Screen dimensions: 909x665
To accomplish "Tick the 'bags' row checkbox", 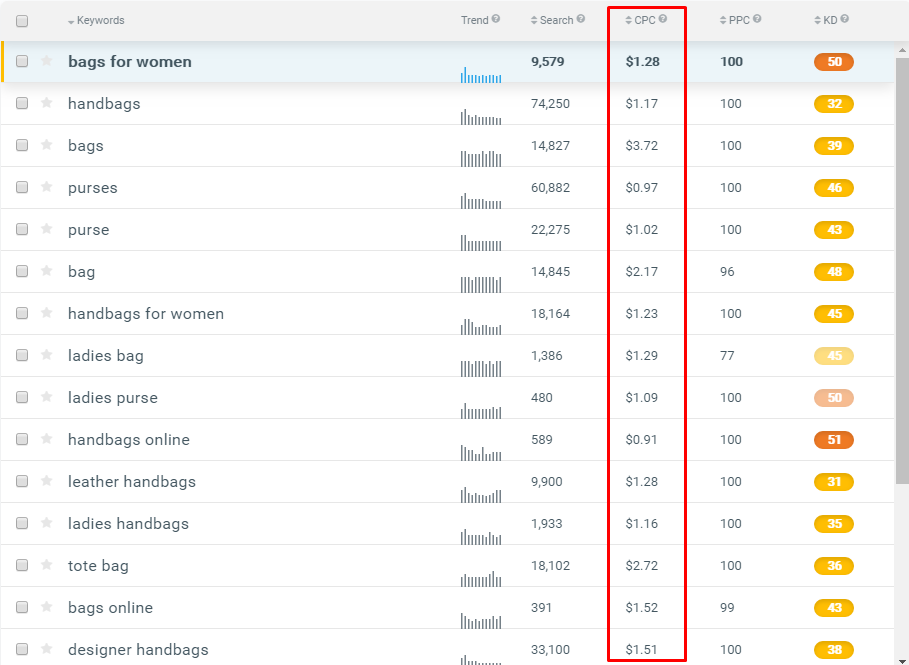I will 22,145.
